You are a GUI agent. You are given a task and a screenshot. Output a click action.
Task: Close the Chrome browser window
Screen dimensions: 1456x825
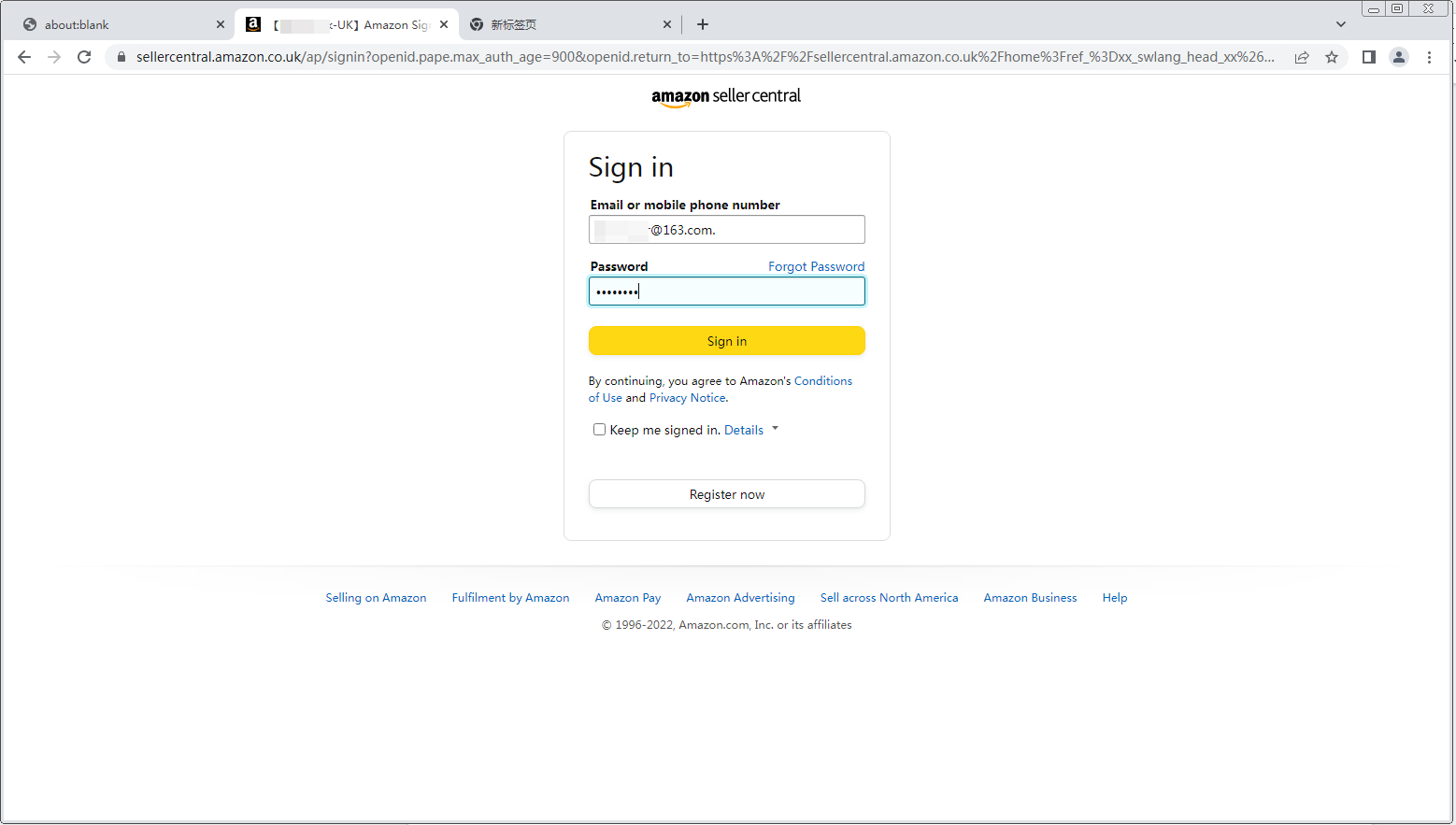[x=1429, y=8]
